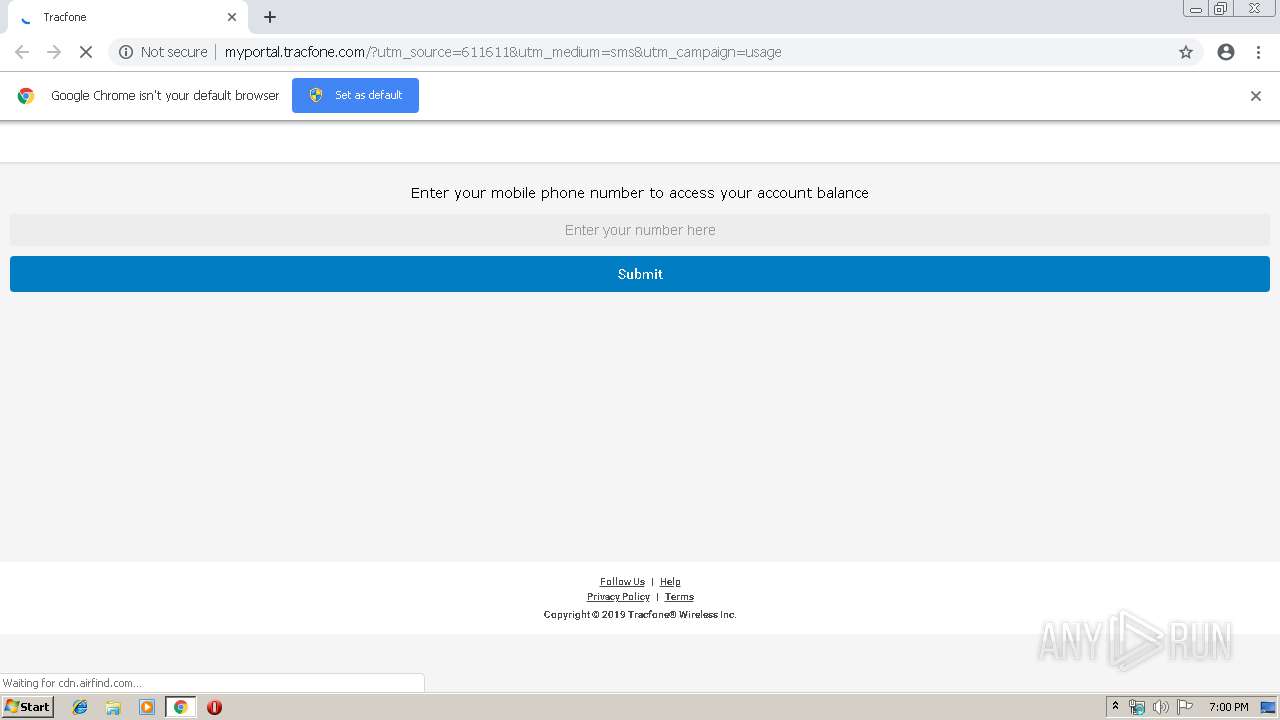The width and height of the screenshot is (1280, 720).
Task: Click the red antivirus taskbar icon
Action: click(x=214, y=707)
